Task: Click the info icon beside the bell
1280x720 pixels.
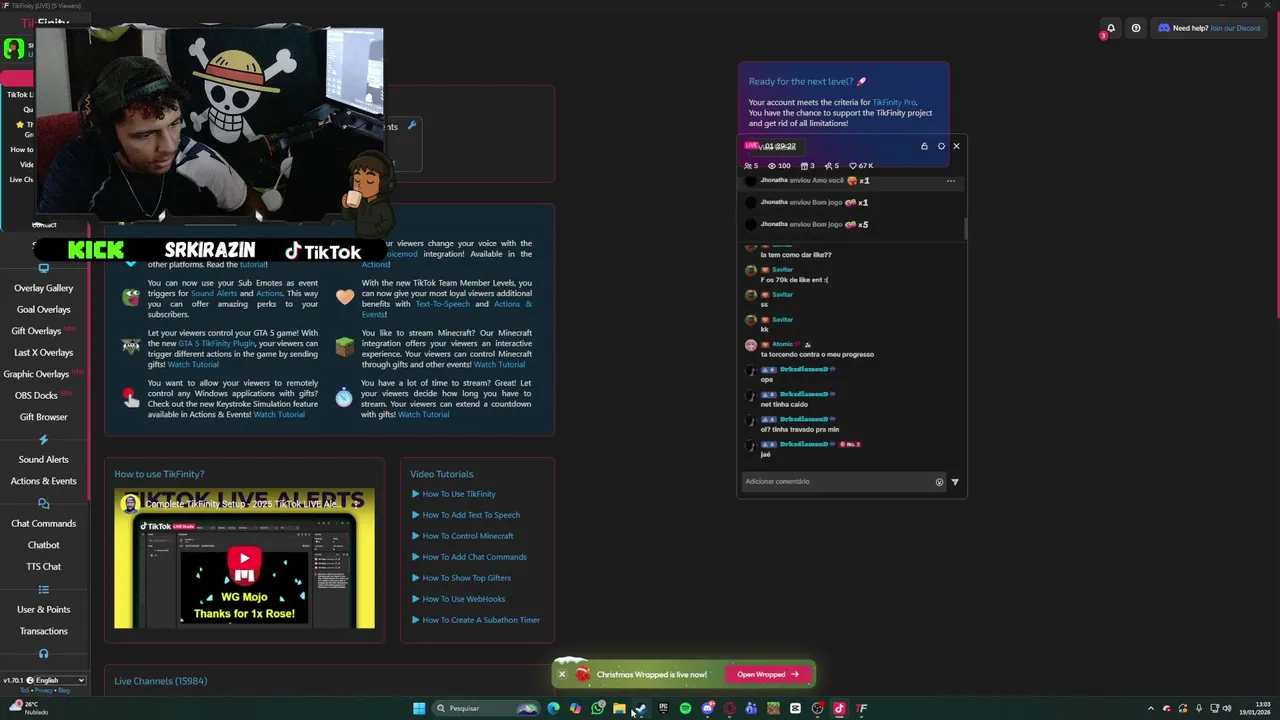Action: coord(1136,28)
